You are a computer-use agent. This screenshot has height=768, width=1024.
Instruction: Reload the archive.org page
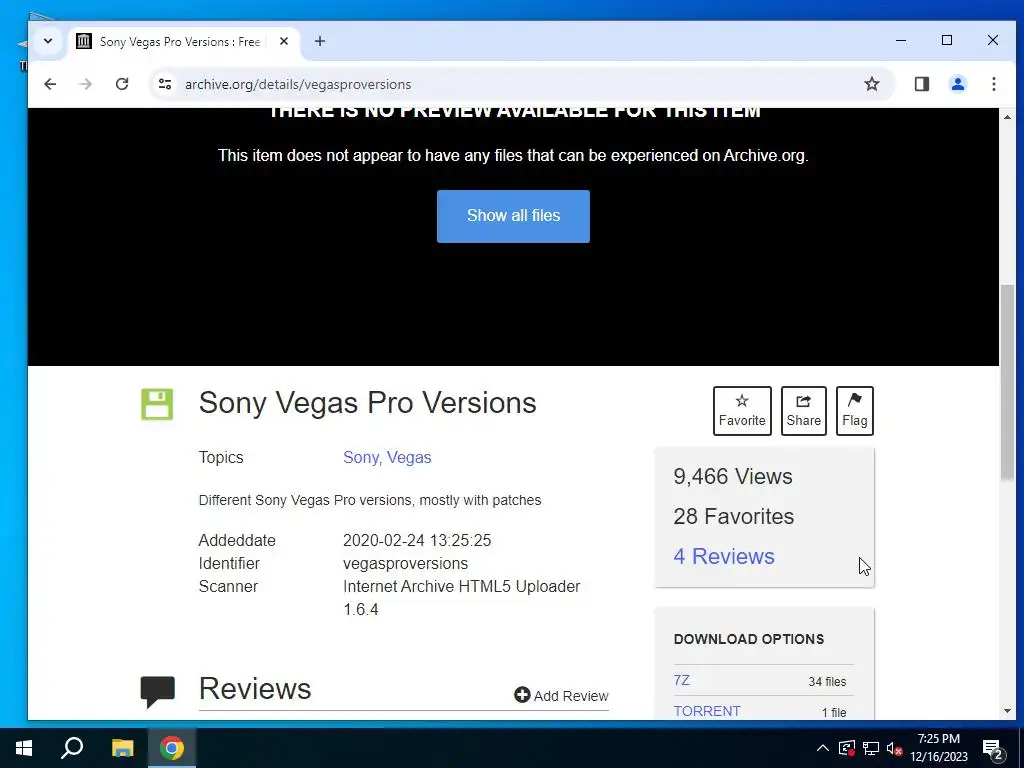(x=122, y=84)
